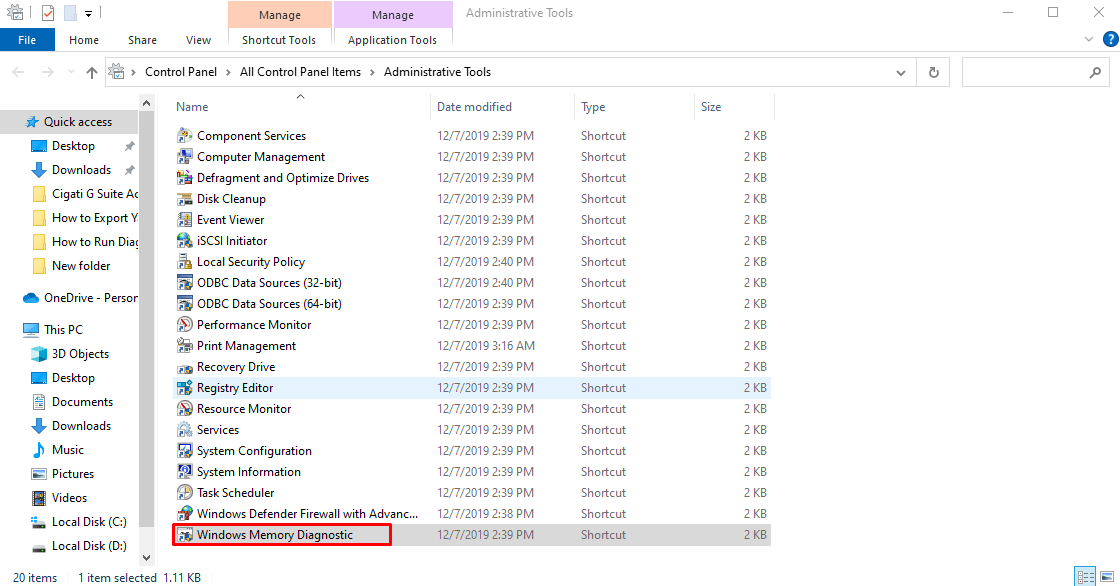Sort by Name column header
The image size is (1120, 586).
point(300,106)
